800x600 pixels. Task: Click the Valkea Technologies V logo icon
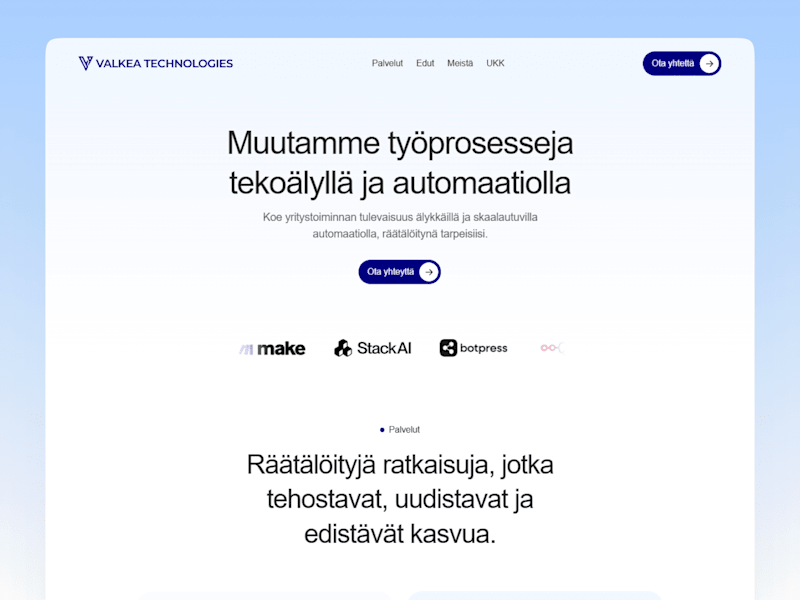tap(86, 63)
